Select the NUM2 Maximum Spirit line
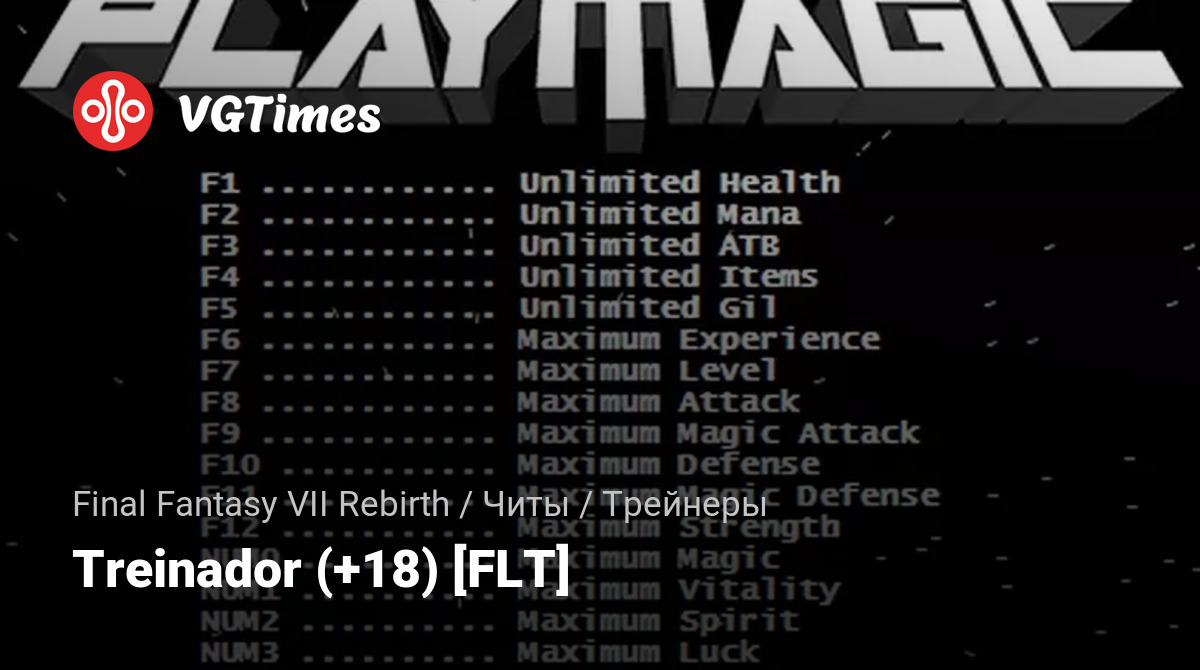1200x670 pixels. (500, 621)
